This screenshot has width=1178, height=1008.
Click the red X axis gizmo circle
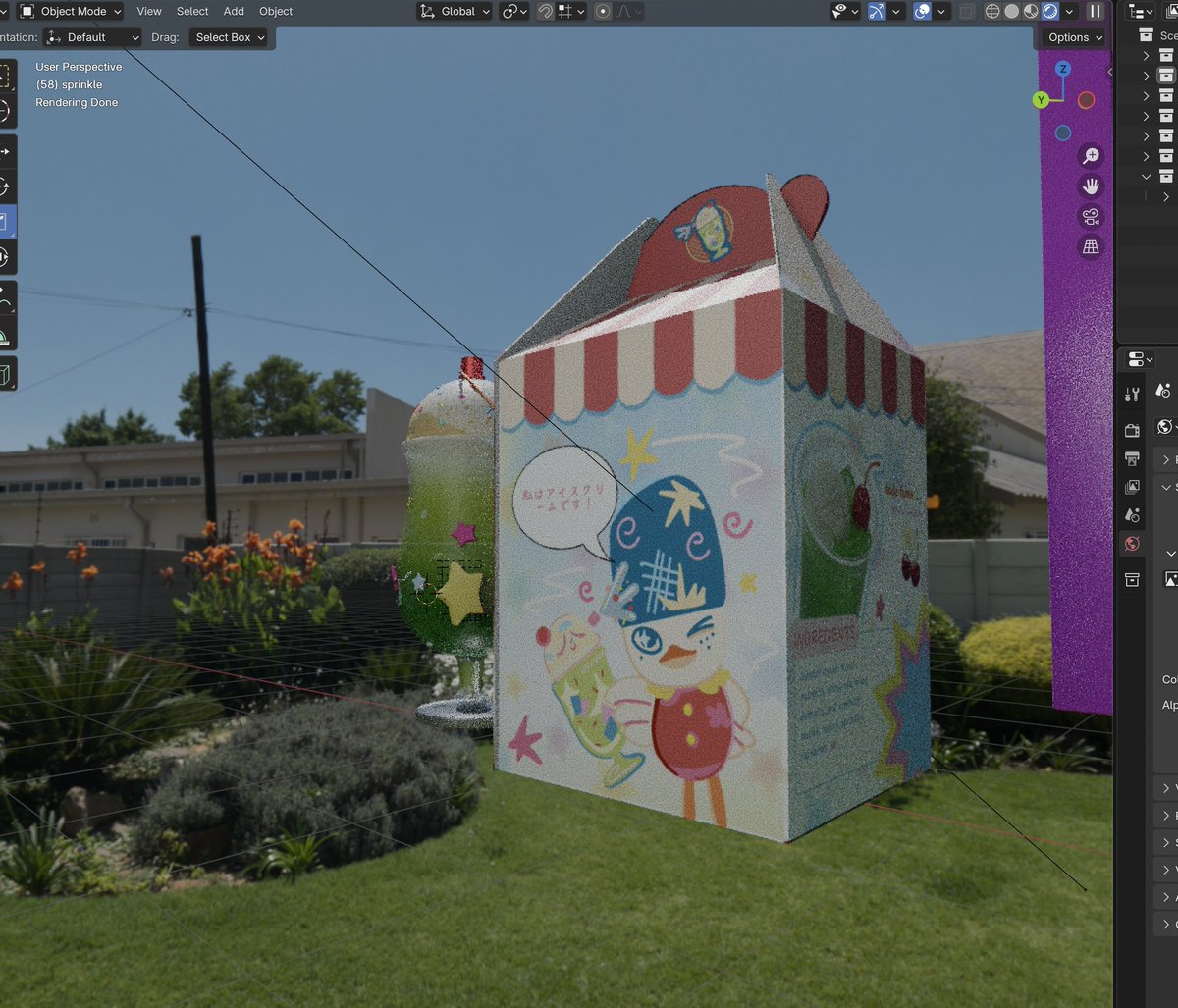(1086, 100)
